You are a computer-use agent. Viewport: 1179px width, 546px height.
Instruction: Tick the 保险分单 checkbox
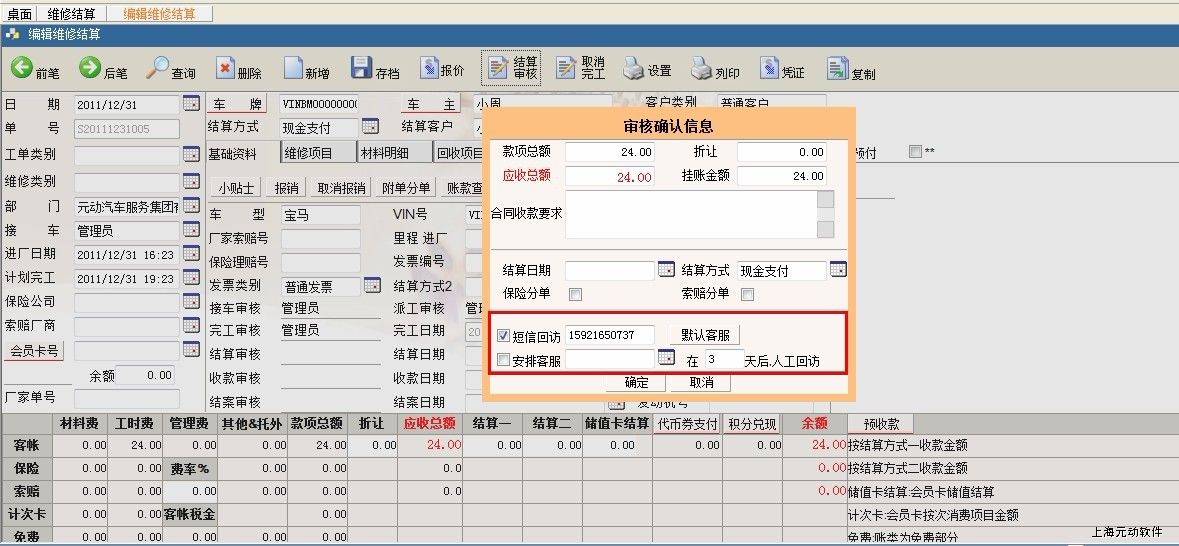tap(575, 294)
